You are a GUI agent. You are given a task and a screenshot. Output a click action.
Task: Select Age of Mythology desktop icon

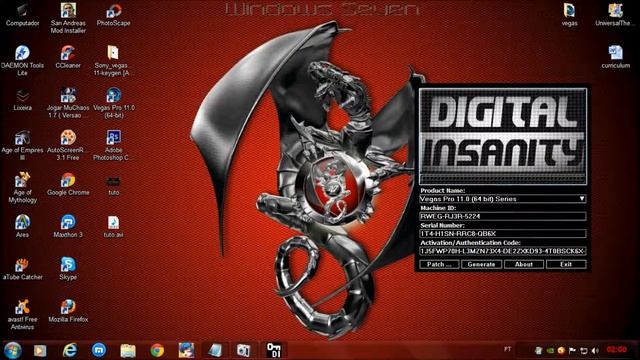pos(22,188)
